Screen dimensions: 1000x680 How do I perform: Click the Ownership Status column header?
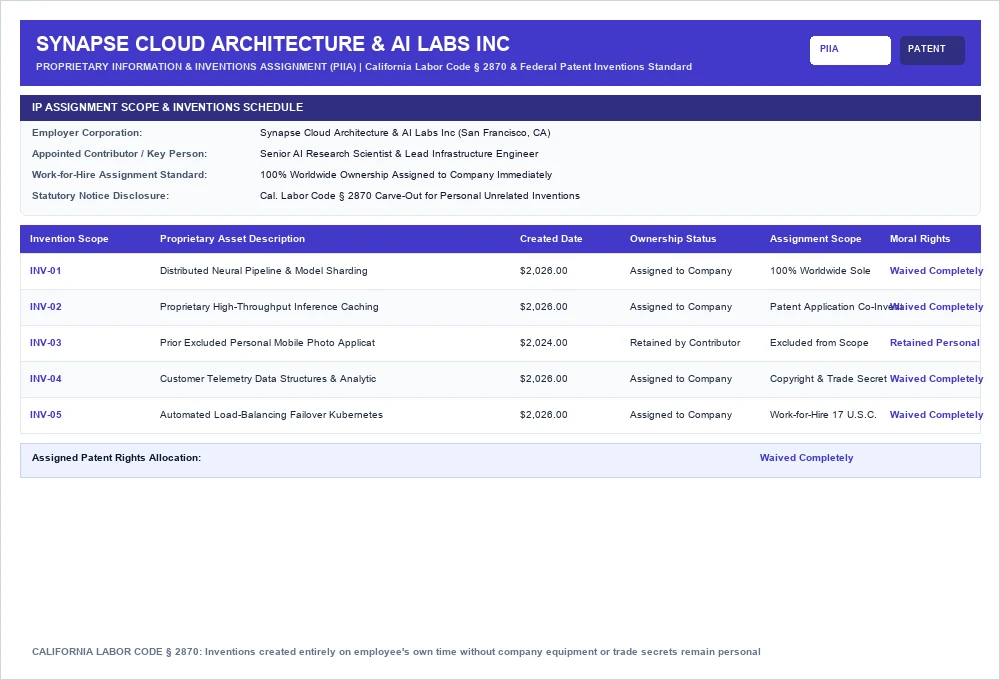coord(673,239)
